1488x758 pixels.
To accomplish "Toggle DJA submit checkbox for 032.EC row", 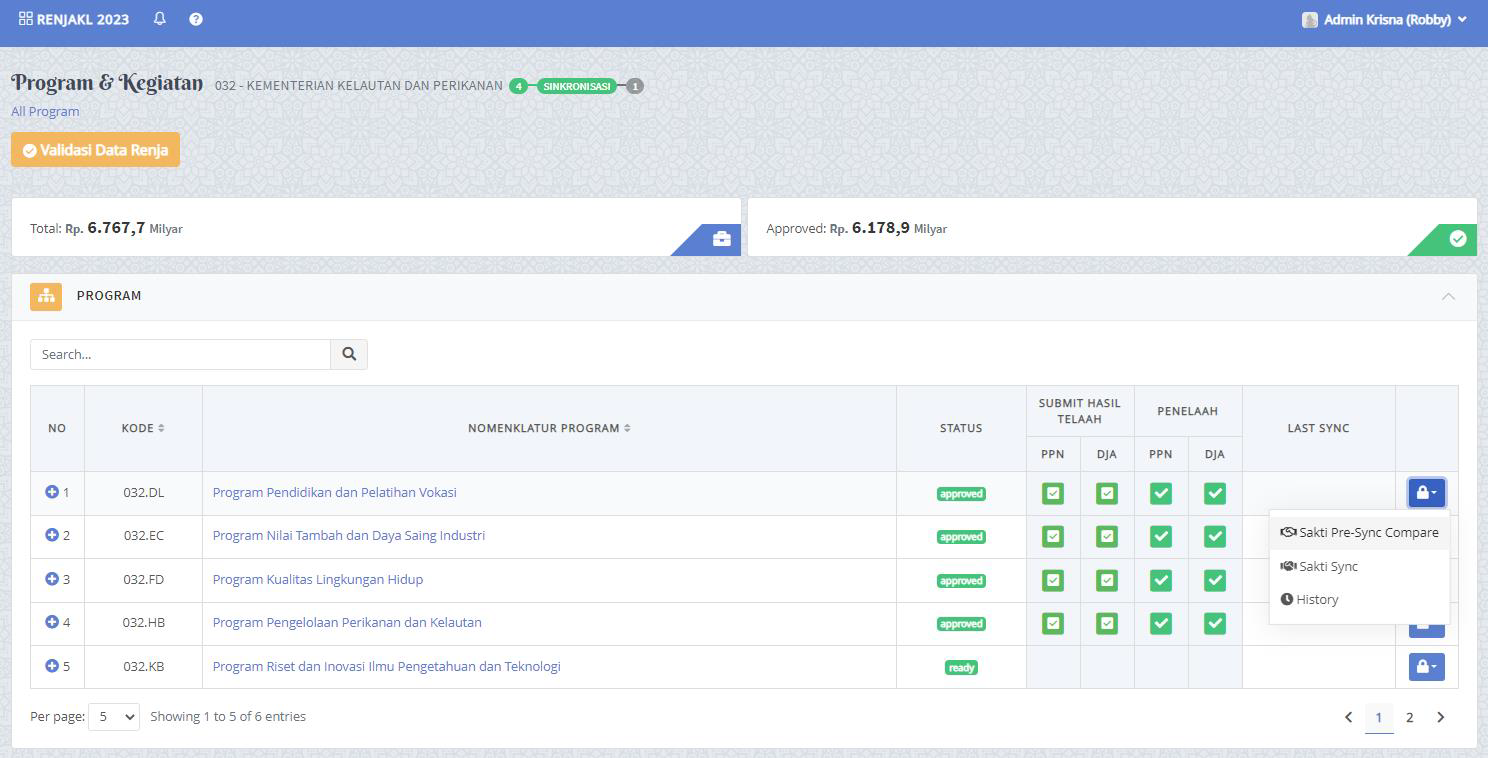I will pos(1107,537).
